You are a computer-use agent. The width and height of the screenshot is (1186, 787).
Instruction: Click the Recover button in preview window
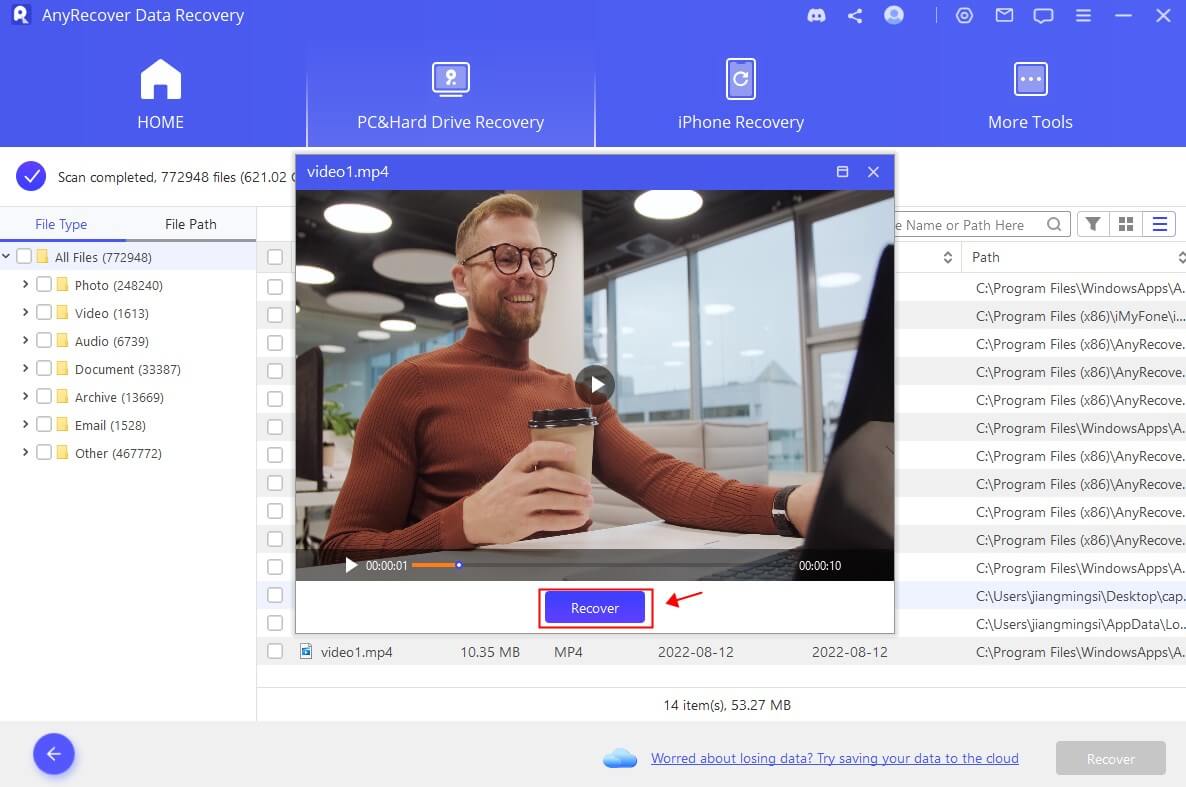point(594,607)
